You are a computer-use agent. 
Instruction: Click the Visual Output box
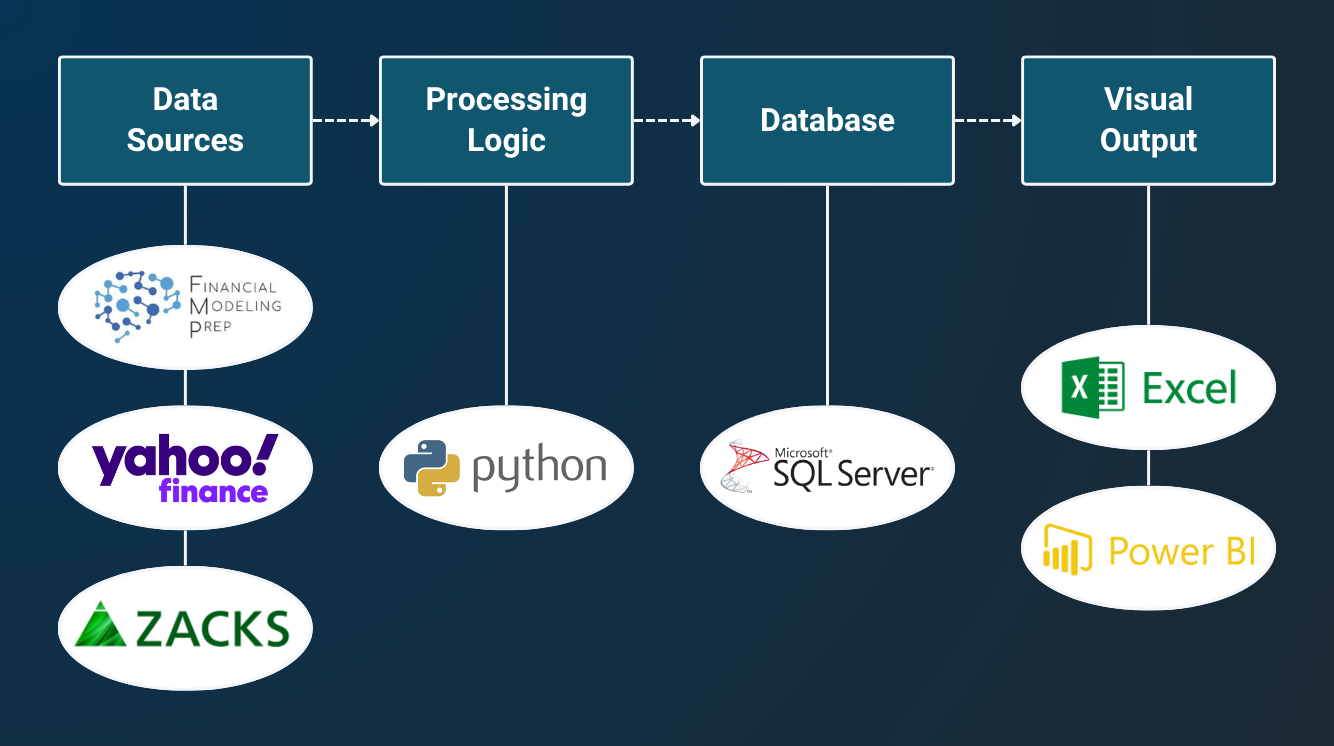1148,120
